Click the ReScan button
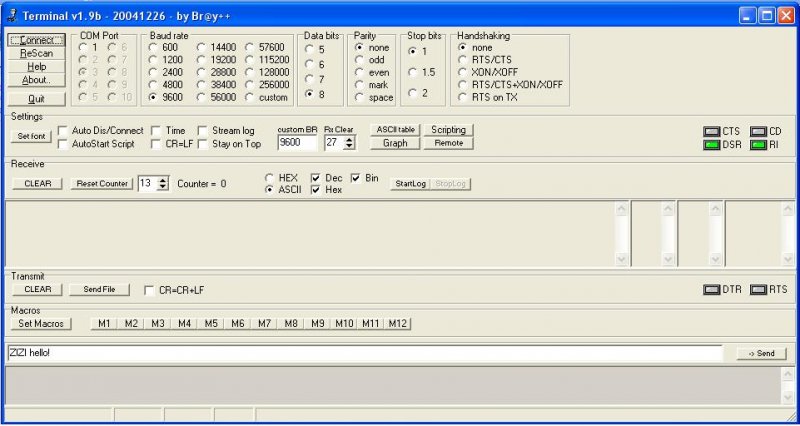Image resolution: width=800 pixels, height=426 pixels. click(36, 53)
